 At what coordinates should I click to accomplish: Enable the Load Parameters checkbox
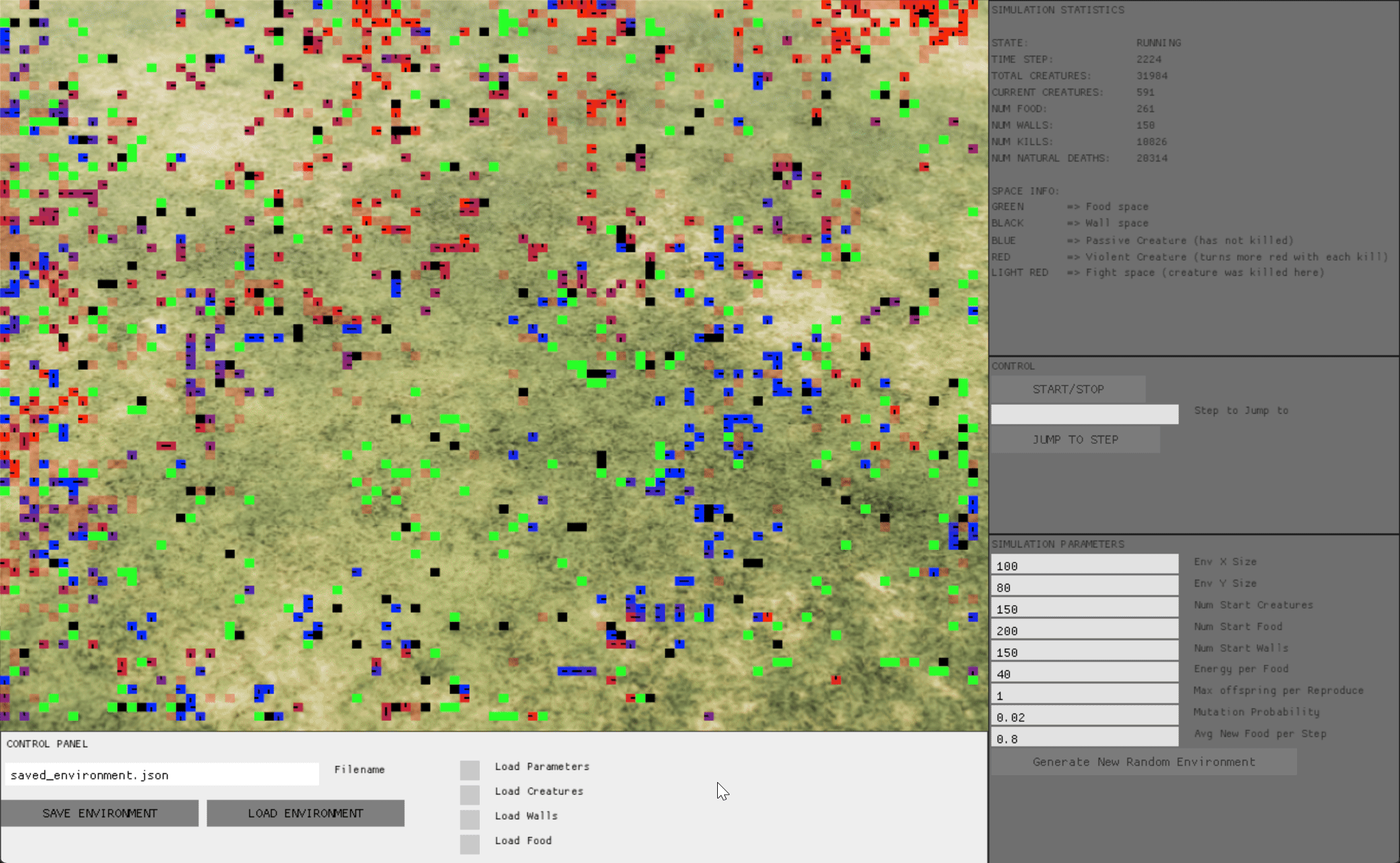tap(470, 770)
